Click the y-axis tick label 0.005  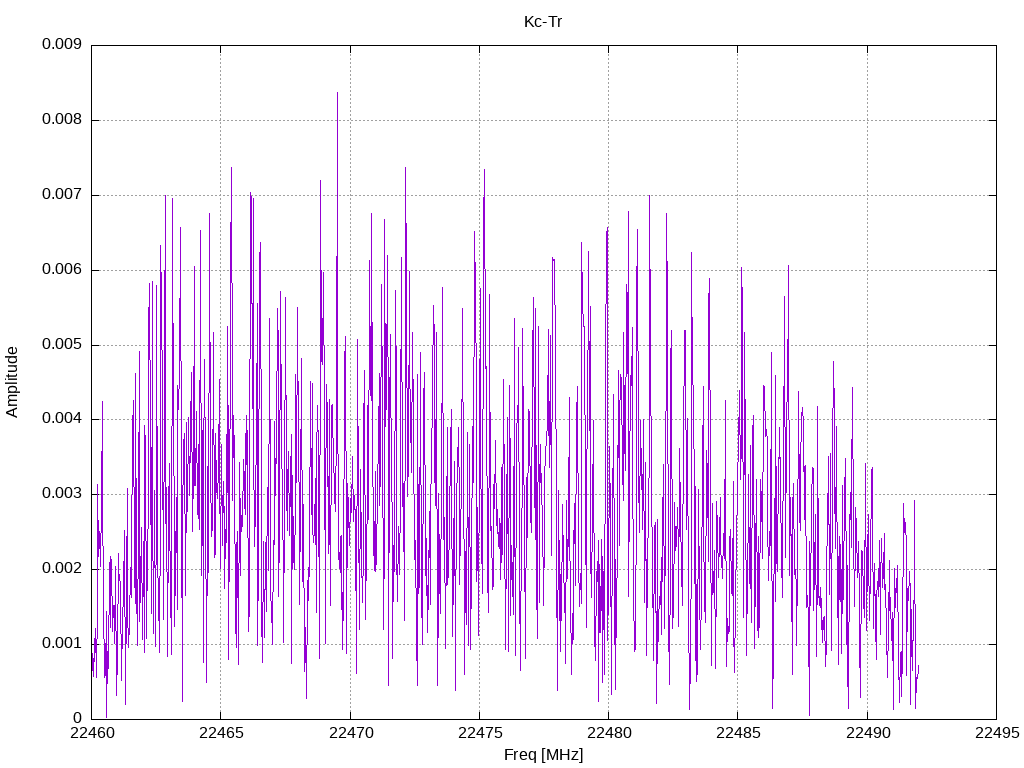62,344
